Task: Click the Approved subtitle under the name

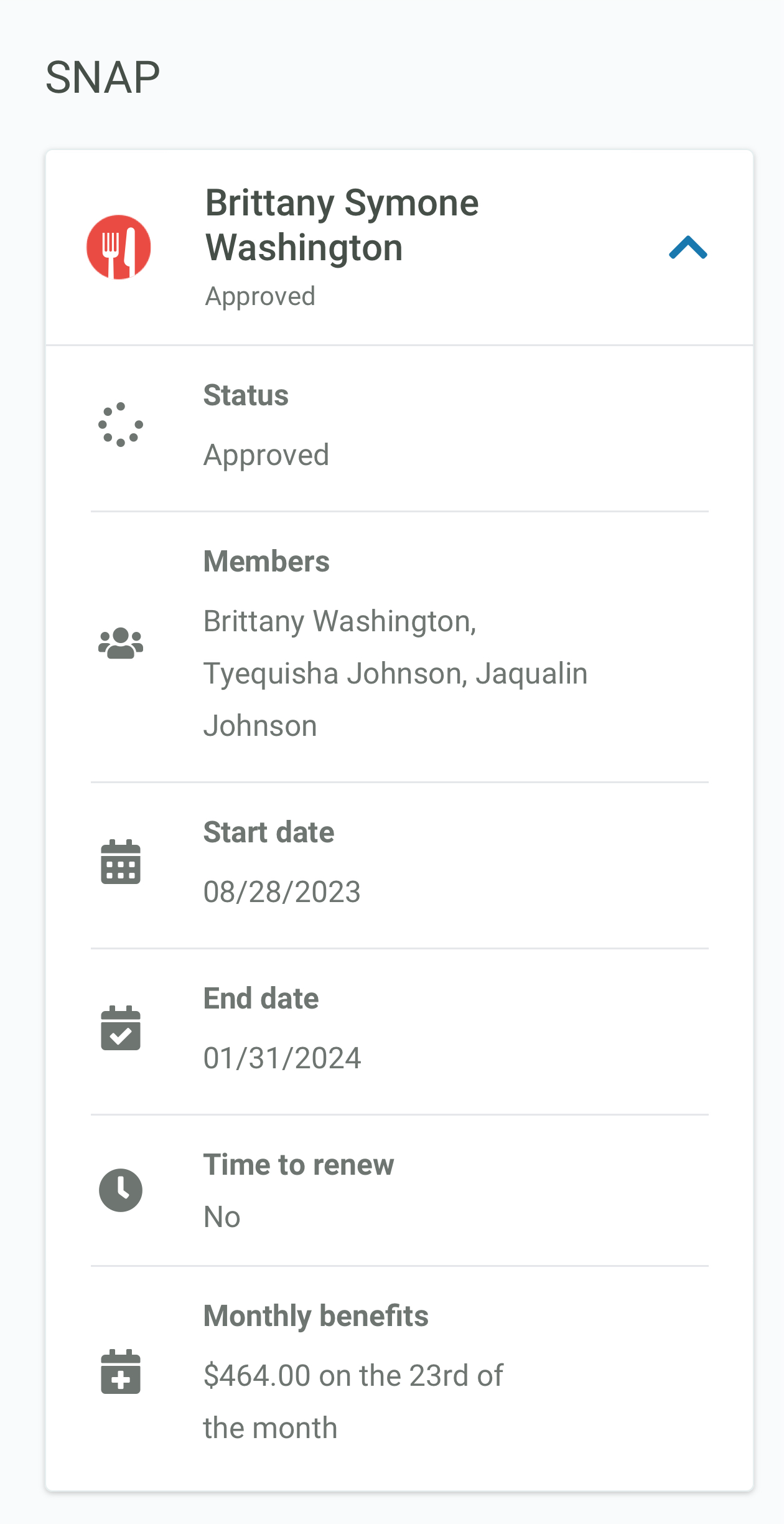Action: pyautogui.click(x=260, y=296)
